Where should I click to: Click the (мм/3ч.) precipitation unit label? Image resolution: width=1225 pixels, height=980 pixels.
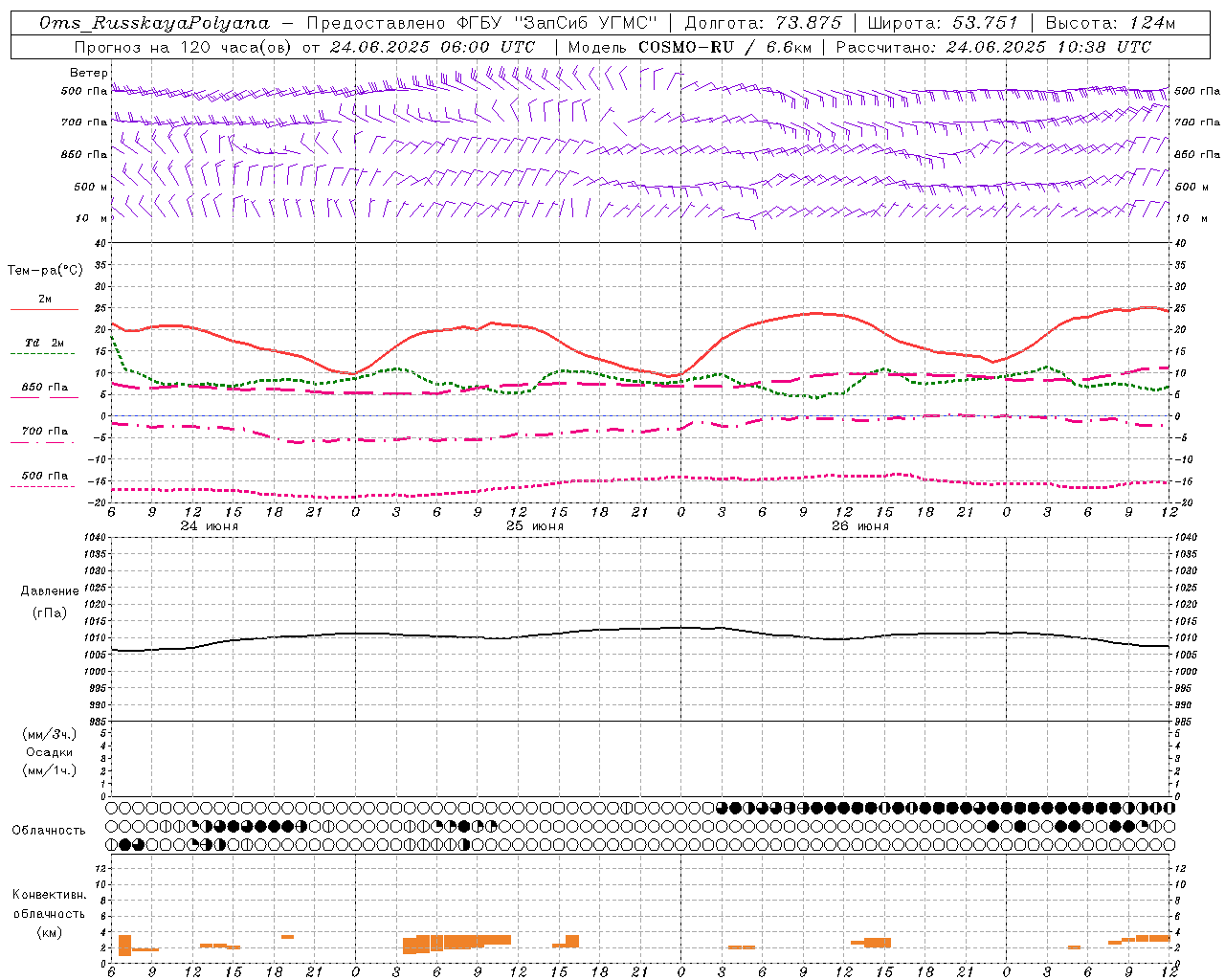50,734
